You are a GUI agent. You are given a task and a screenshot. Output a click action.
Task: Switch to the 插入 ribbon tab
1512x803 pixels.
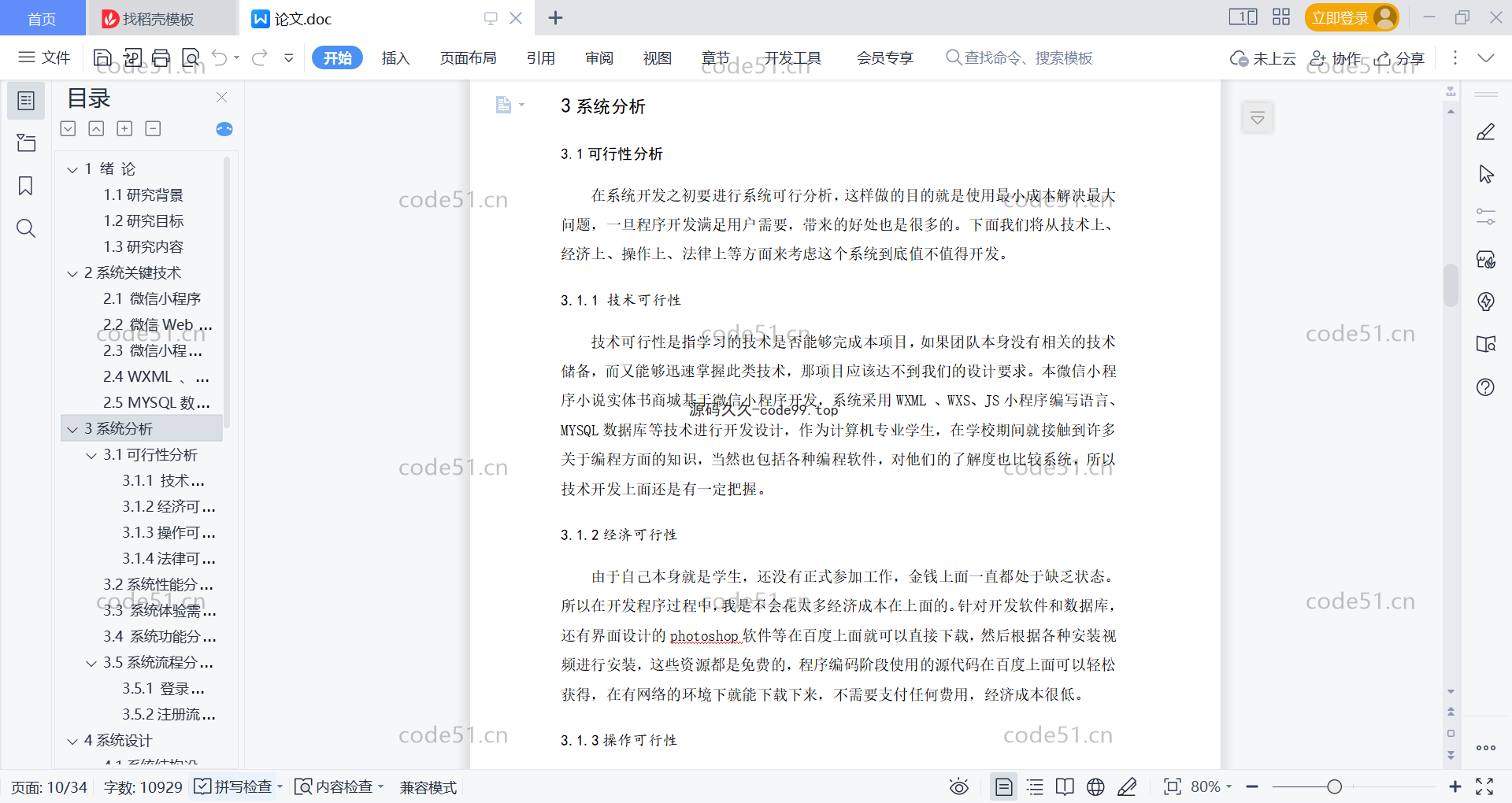click(x=395, y=57)
